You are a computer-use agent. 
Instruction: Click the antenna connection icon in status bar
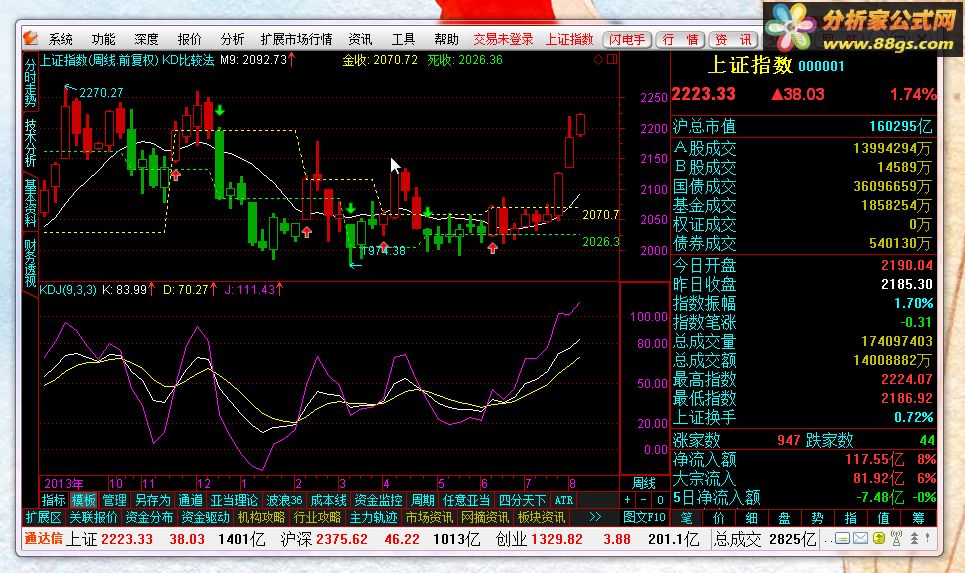[x=896, y=539]
